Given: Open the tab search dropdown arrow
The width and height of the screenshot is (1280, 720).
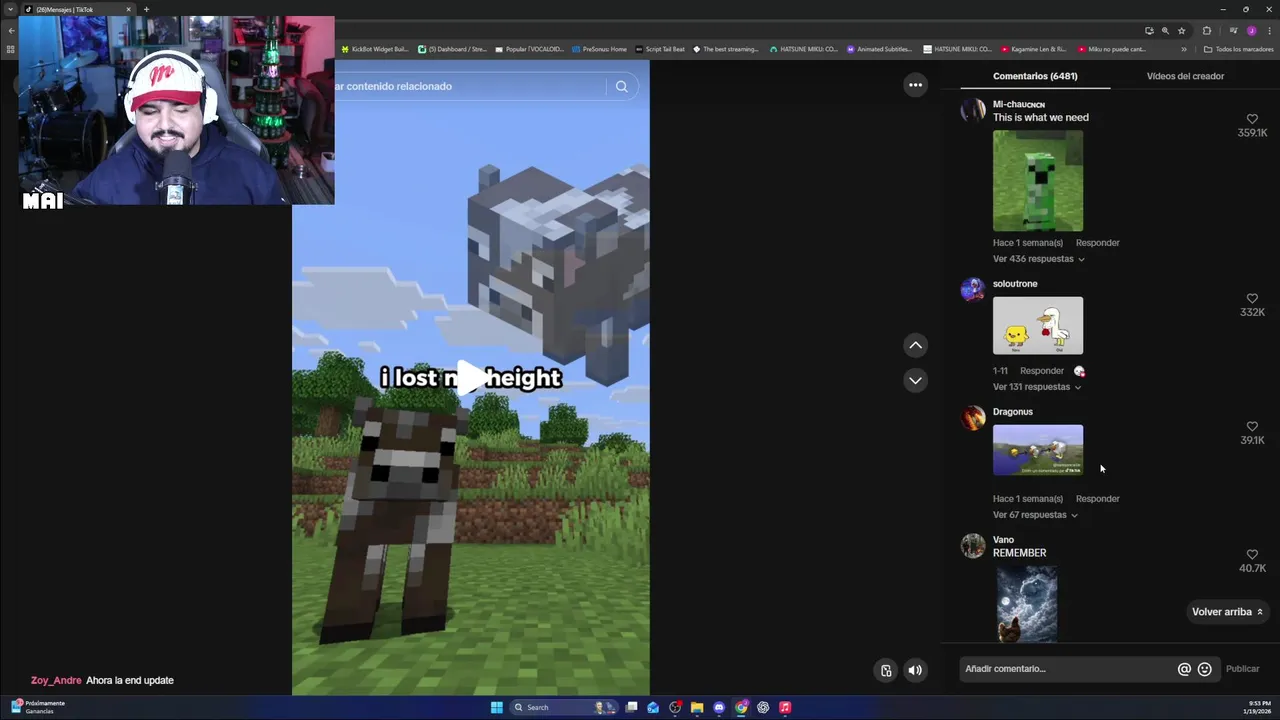Looking at the screenshot, I should 11,10.
